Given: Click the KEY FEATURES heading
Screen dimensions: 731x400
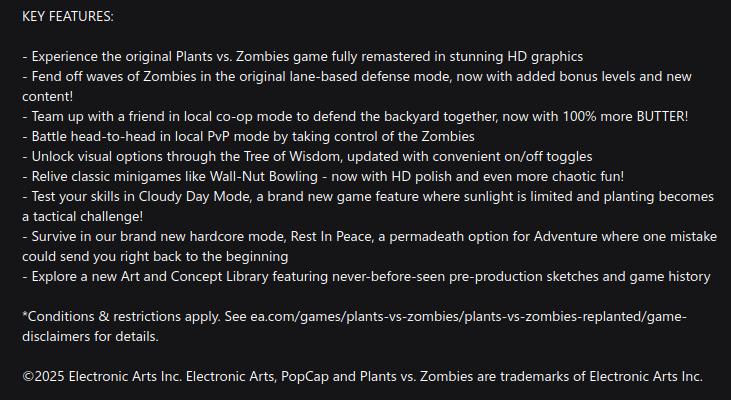Looking at the screenshot, I should pos(68,17).
